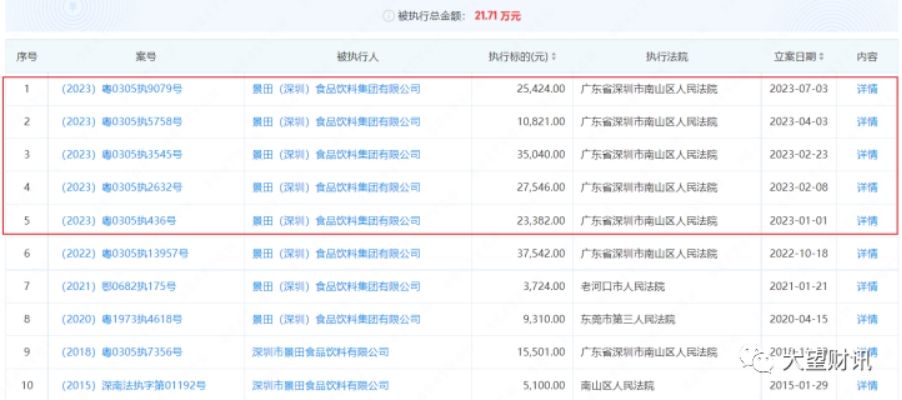This screenshot has height=400, width=902.
Task: Click the filing date 2023-07-03
Action: [x=798, y=89]
